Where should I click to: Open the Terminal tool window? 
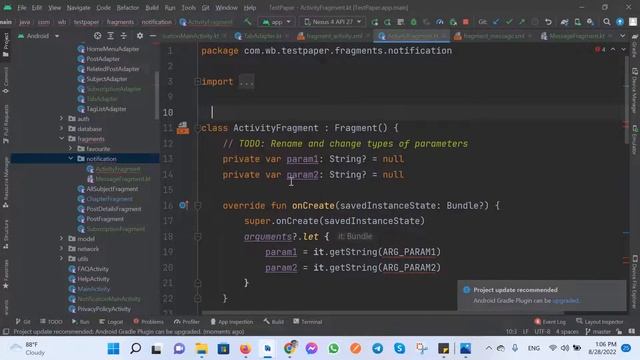pos(308,322)
